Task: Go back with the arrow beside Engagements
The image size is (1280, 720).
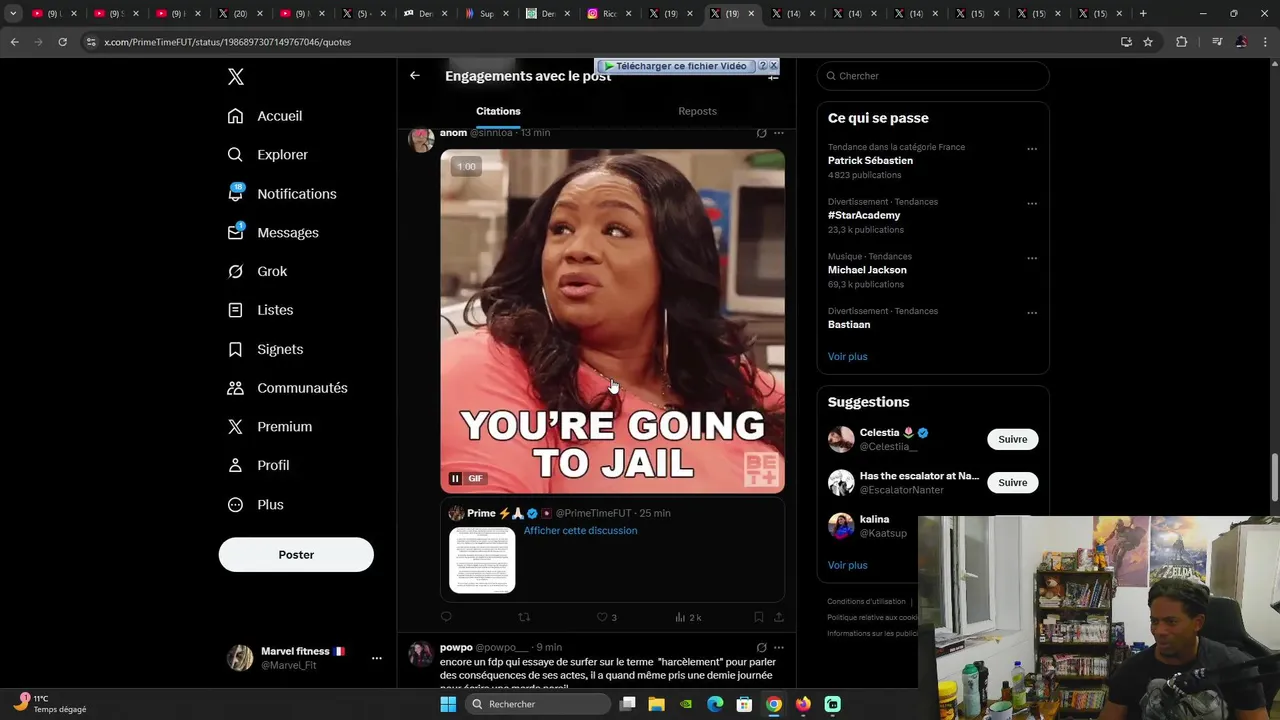Action: (x=415, y=76)
